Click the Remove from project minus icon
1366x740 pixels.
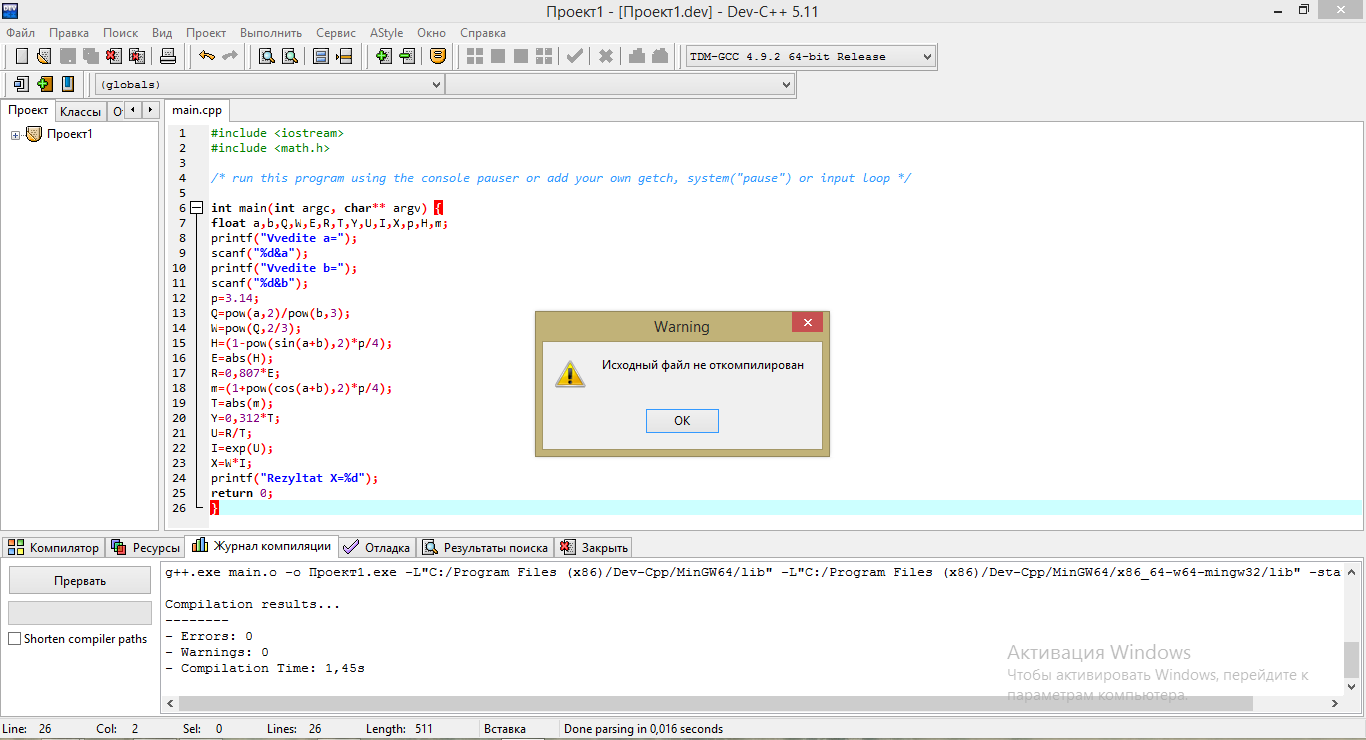[406, 56]
